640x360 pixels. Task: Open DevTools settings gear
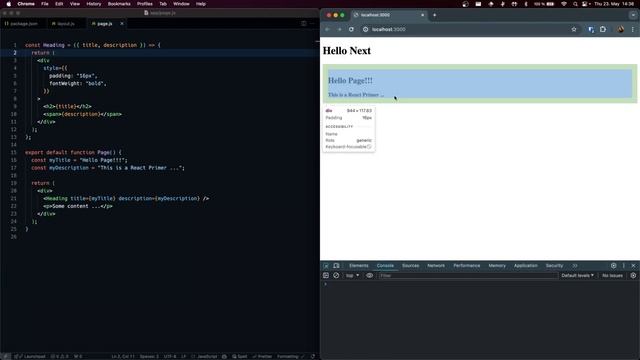(x=613, y=266)
